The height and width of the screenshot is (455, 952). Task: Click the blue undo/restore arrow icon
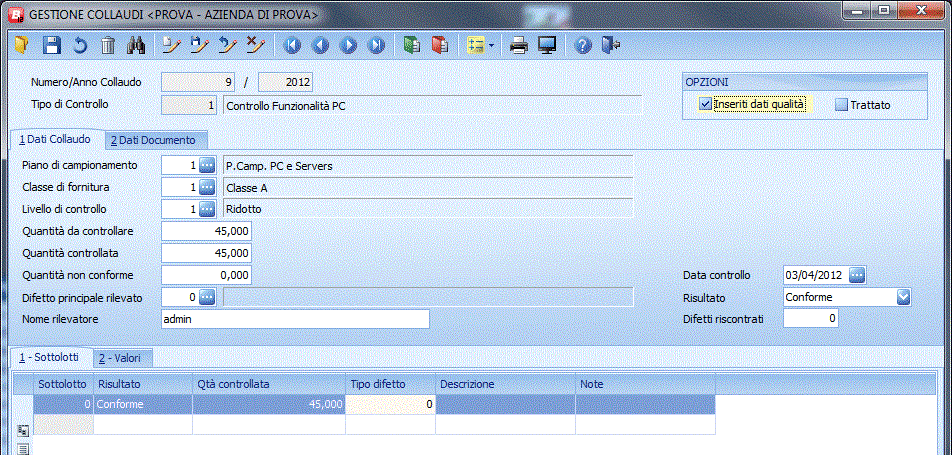point(80,46)
